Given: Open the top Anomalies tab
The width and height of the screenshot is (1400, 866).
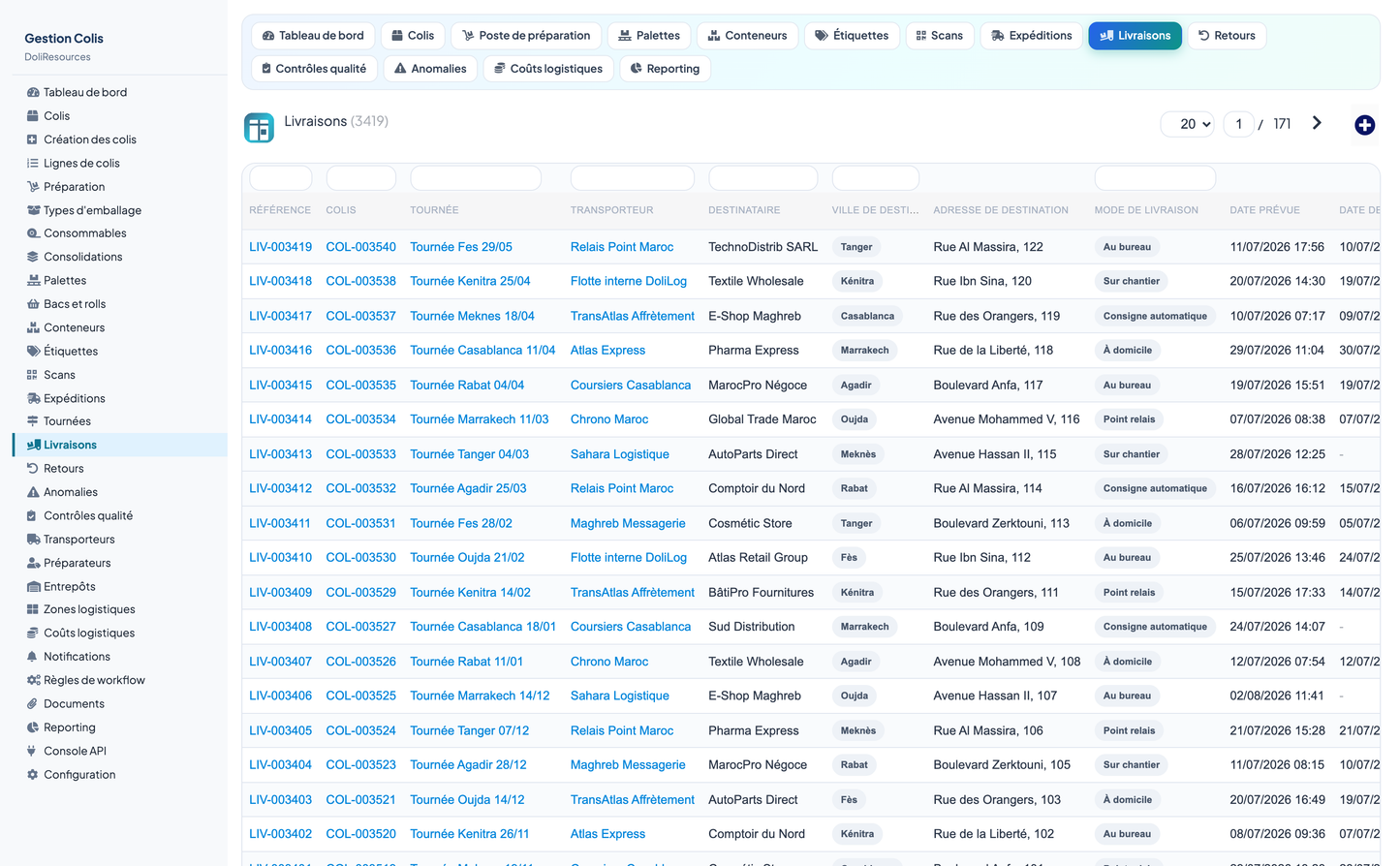Looking at the screenshot, I should [430, 69].
